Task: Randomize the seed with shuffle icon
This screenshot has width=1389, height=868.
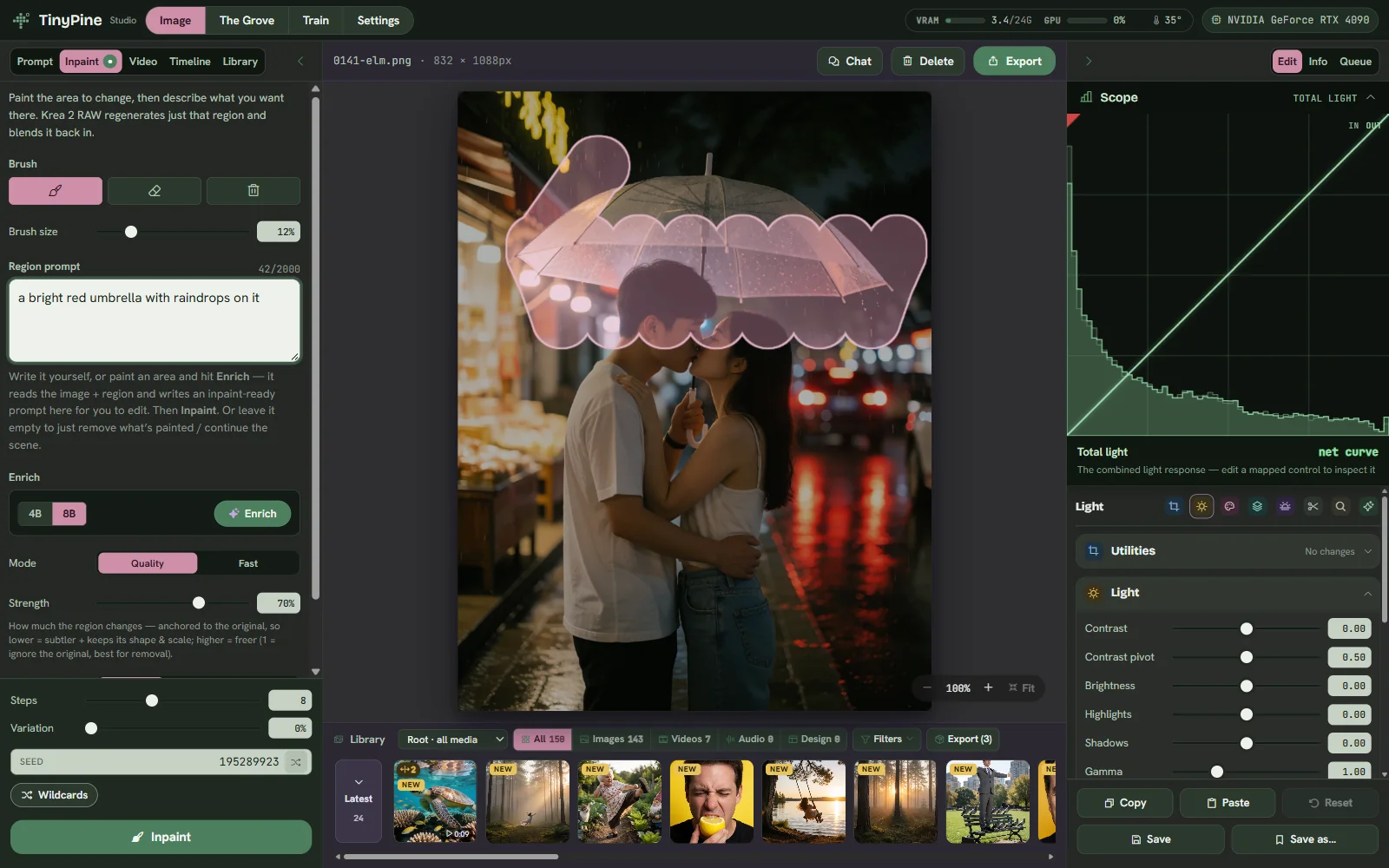Action: coord(296,762)
